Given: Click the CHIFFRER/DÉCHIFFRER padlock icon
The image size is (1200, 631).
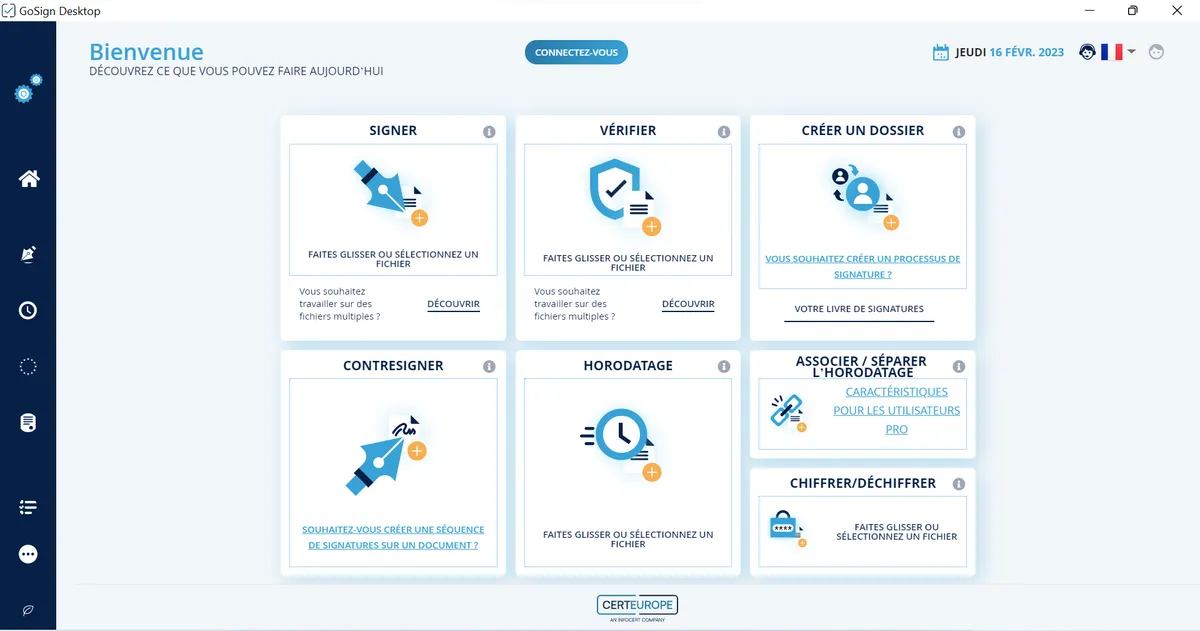Looking at the screenshot, I should [x=786, y=529].
